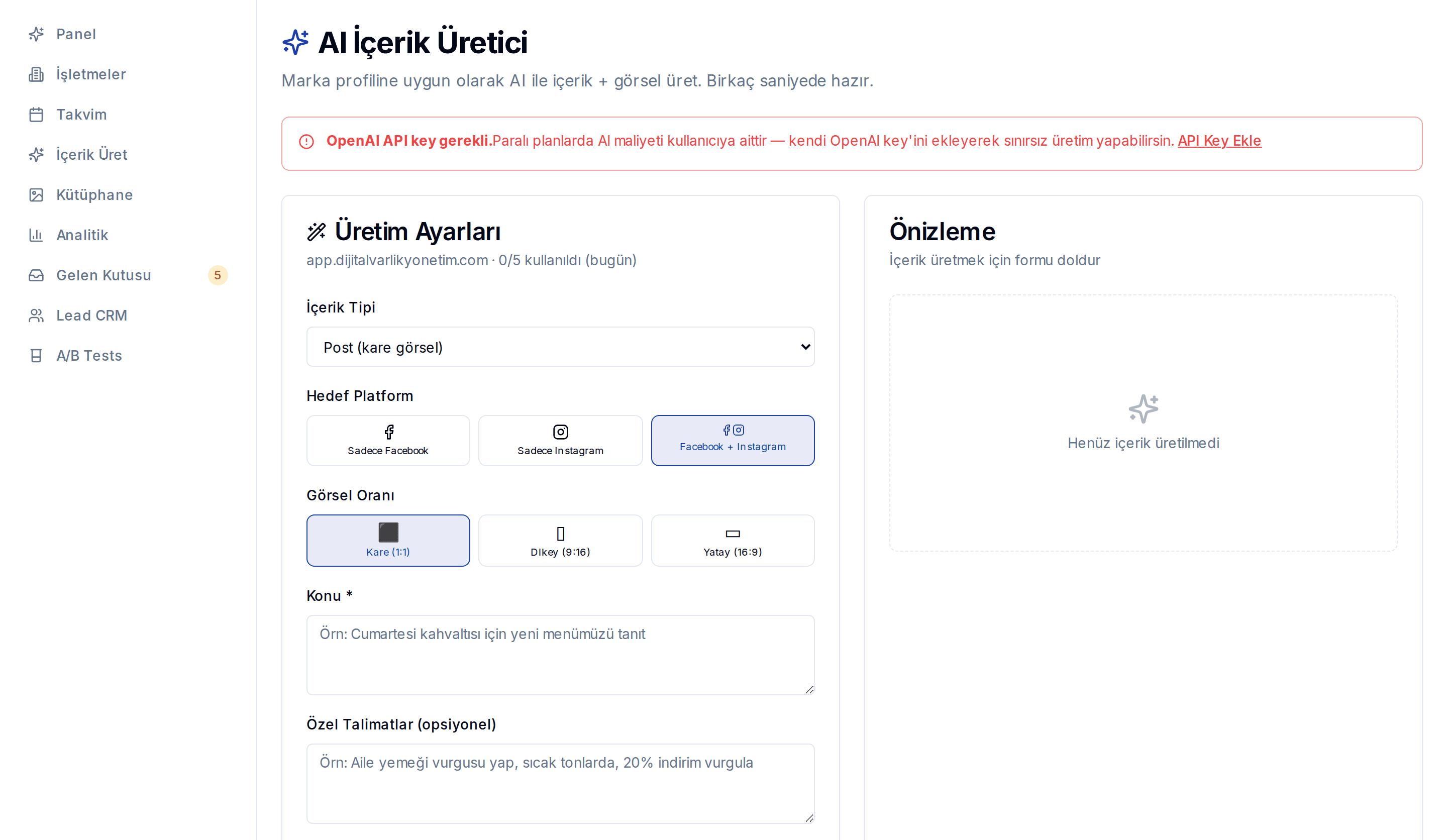This screenshot has height=840, width=1447.
Task: Go to İşletmeler in sidebar
Action: coord(128,74)
